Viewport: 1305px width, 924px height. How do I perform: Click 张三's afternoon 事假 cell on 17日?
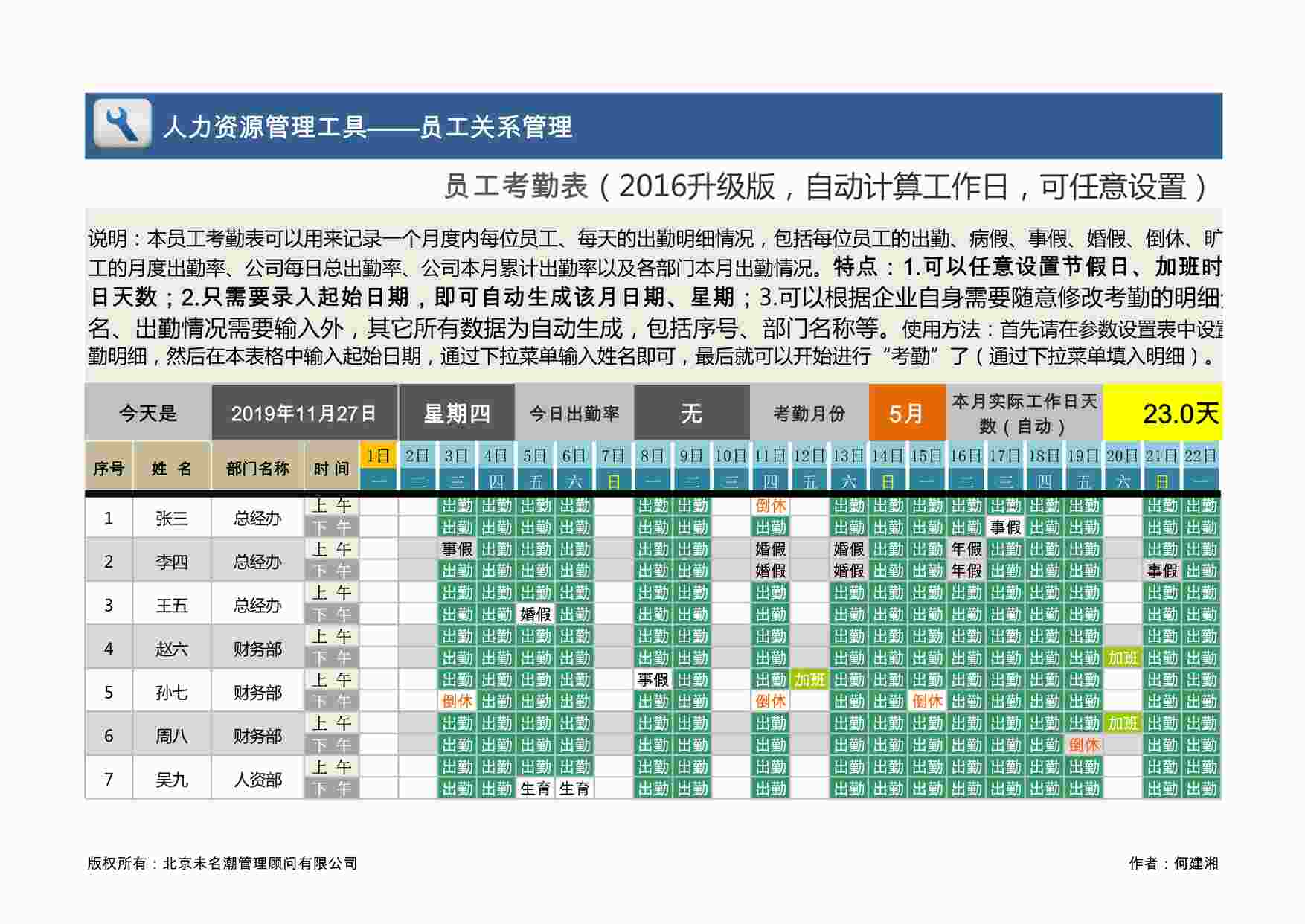click(1005, 527)
